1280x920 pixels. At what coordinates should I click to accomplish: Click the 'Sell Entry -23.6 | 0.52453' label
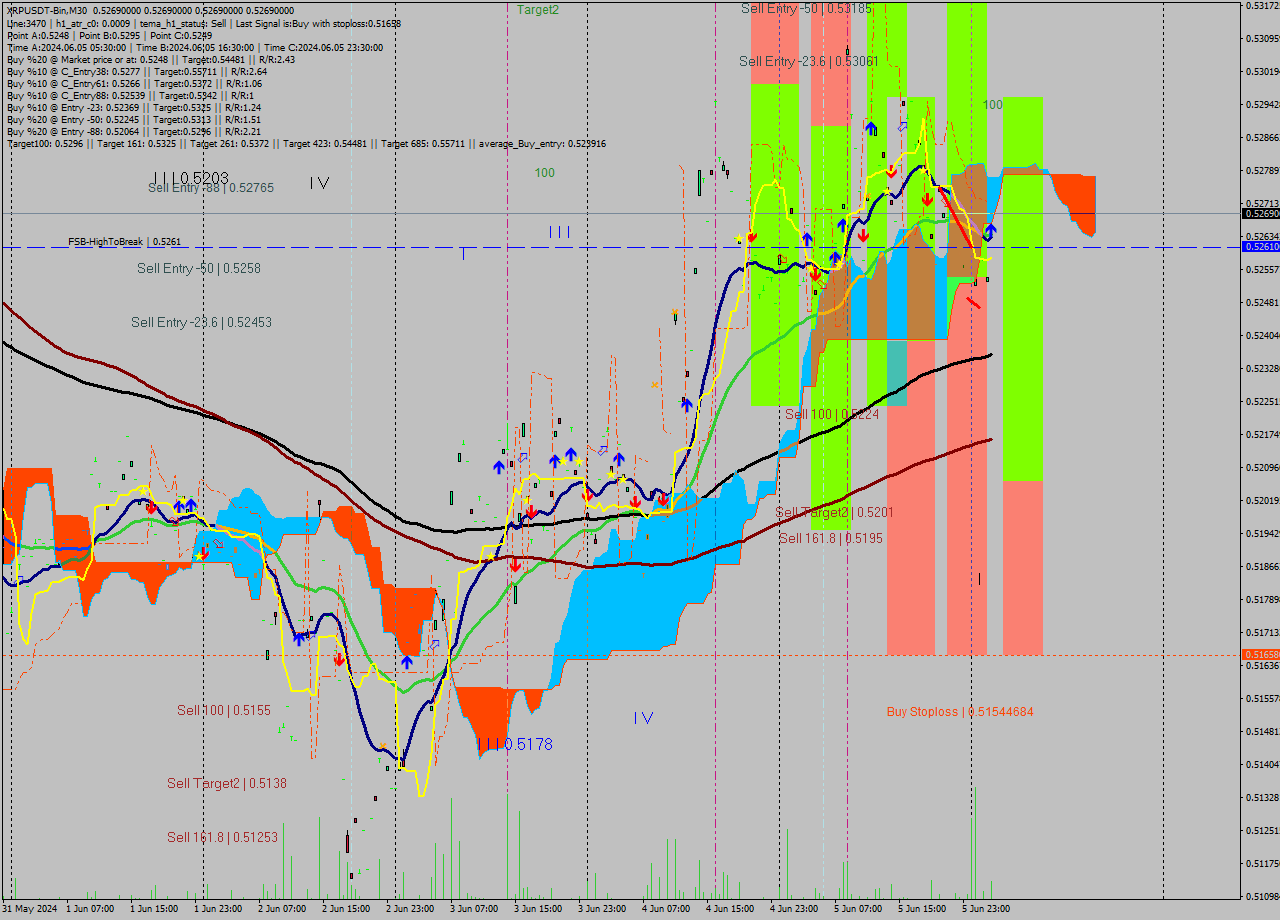[x=201, y=322]
